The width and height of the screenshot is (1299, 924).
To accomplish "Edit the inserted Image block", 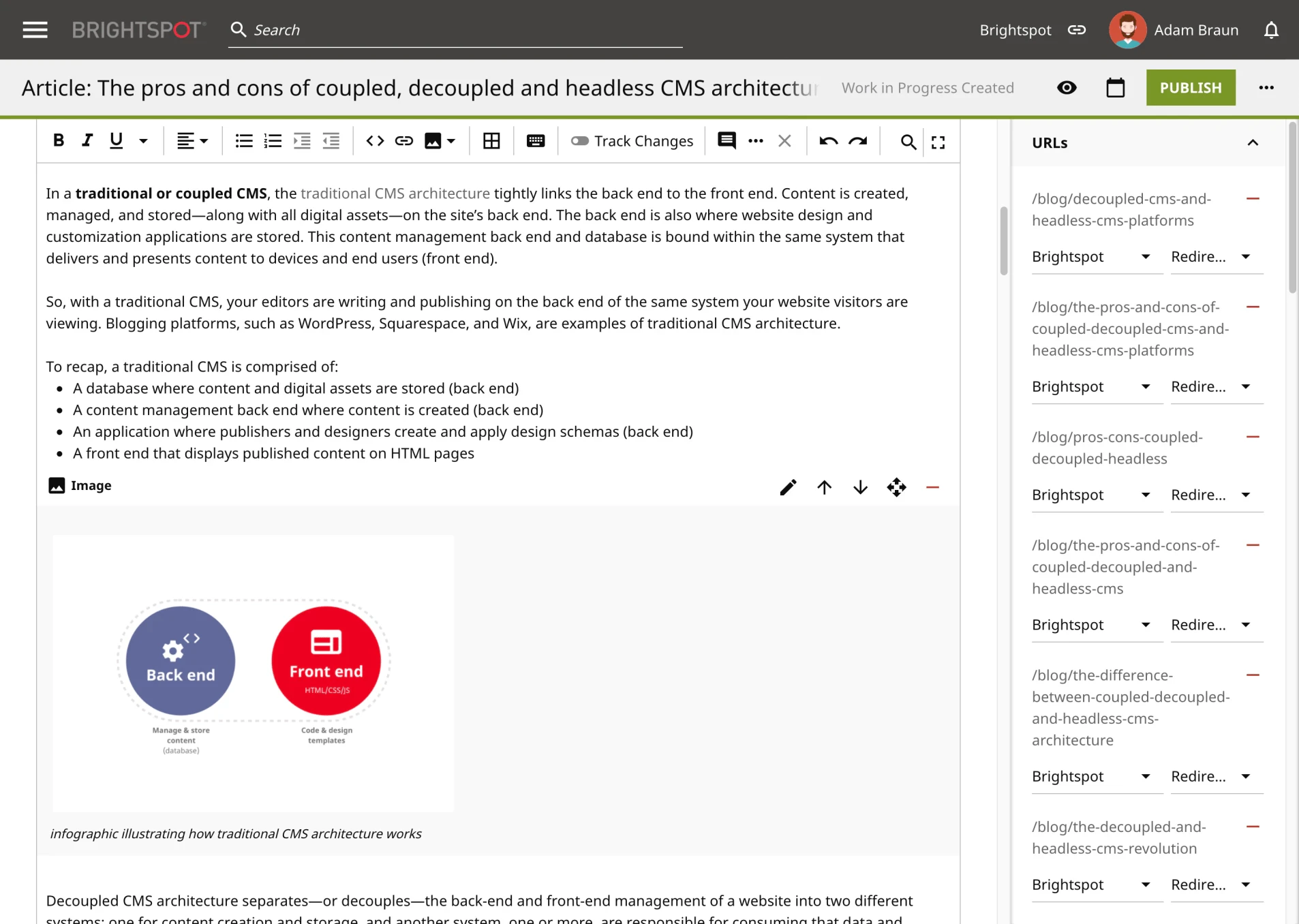I will pos(788,487).
